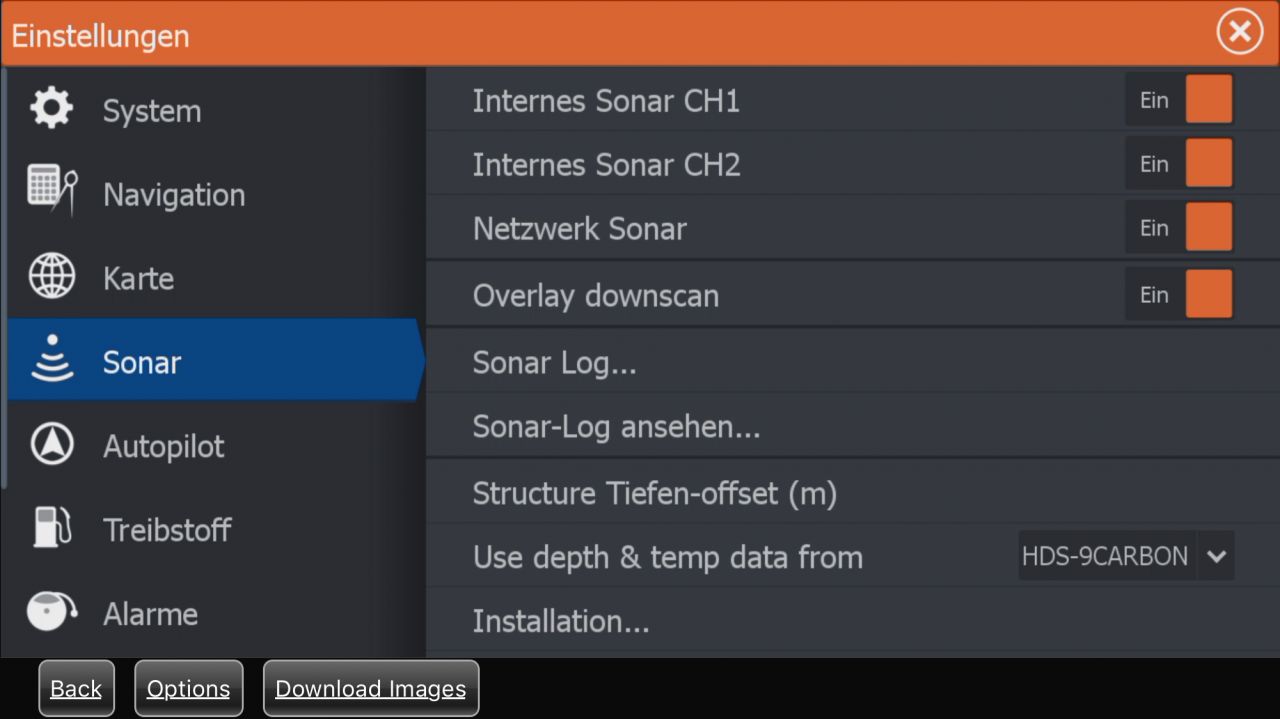Click the Karte globe icon
Screen dimensions: 1280x719
tap(52, 277)
